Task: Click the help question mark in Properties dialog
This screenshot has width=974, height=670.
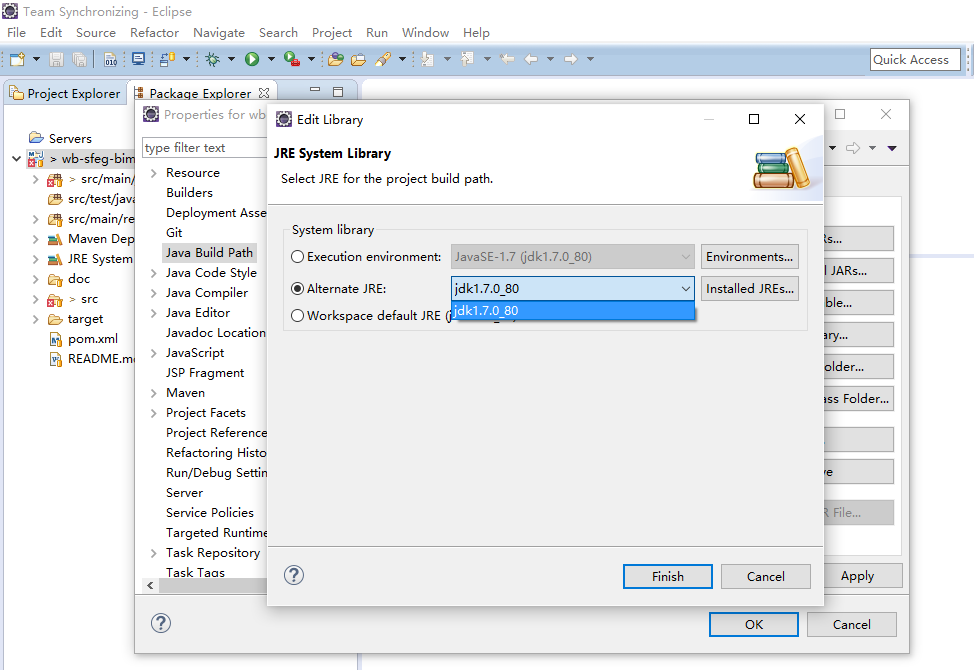Action: click(161, 623)
